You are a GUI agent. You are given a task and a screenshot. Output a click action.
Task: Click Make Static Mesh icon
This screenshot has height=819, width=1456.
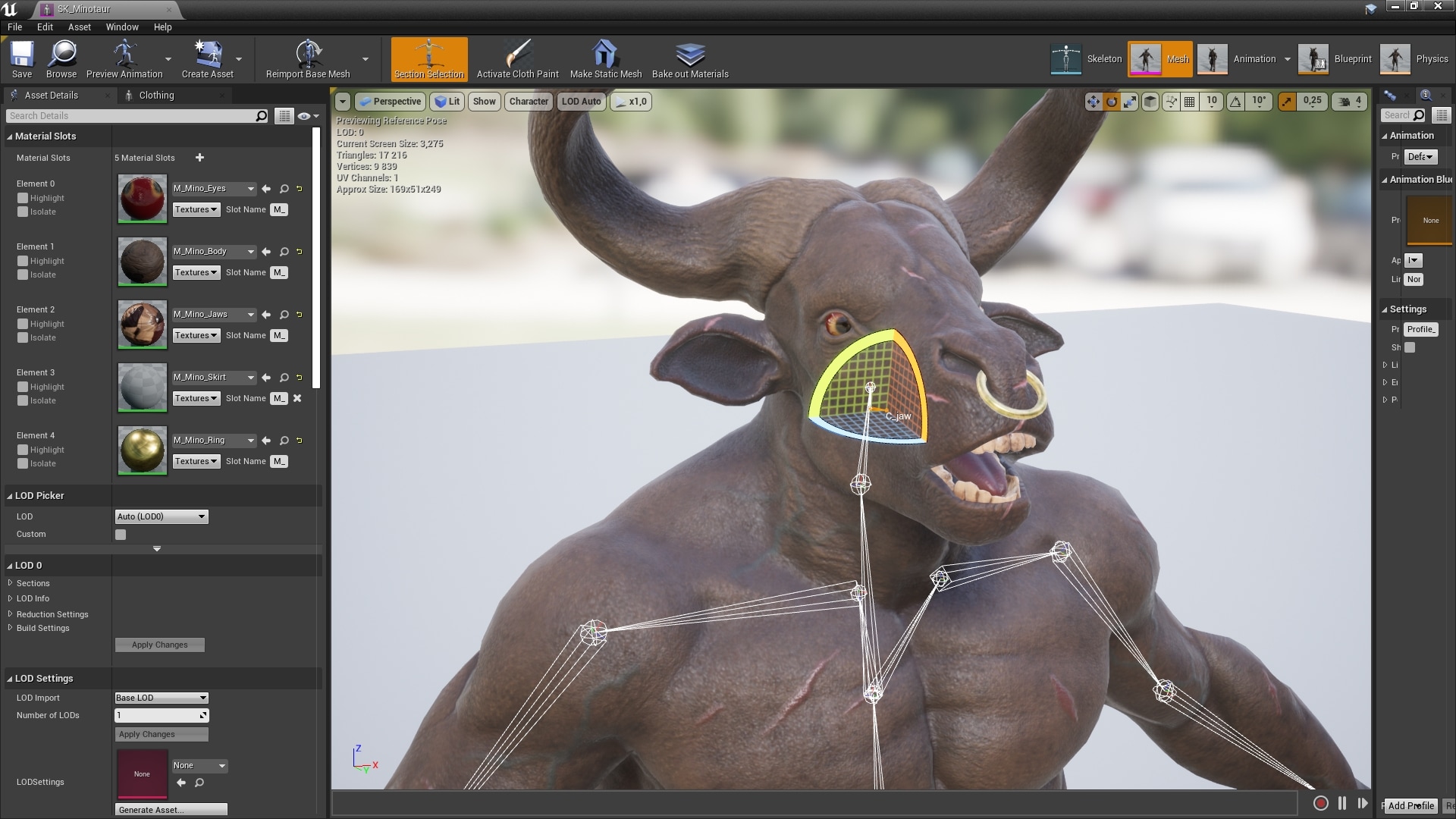605,59
